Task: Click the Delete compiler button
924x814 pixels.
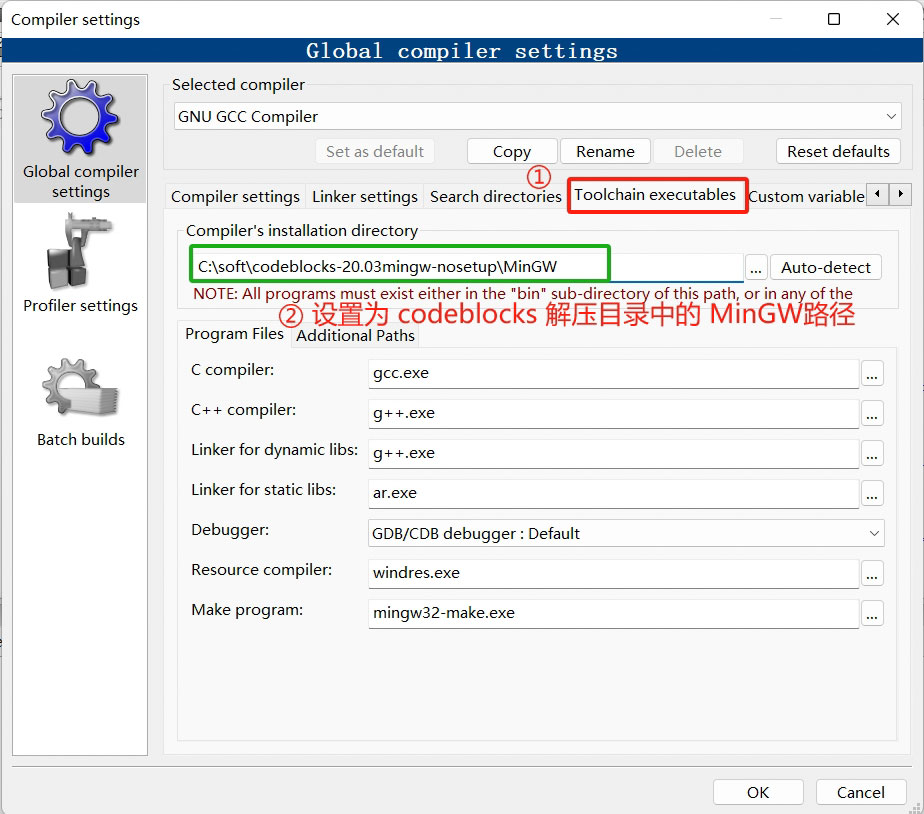Action: coord(698,151)
